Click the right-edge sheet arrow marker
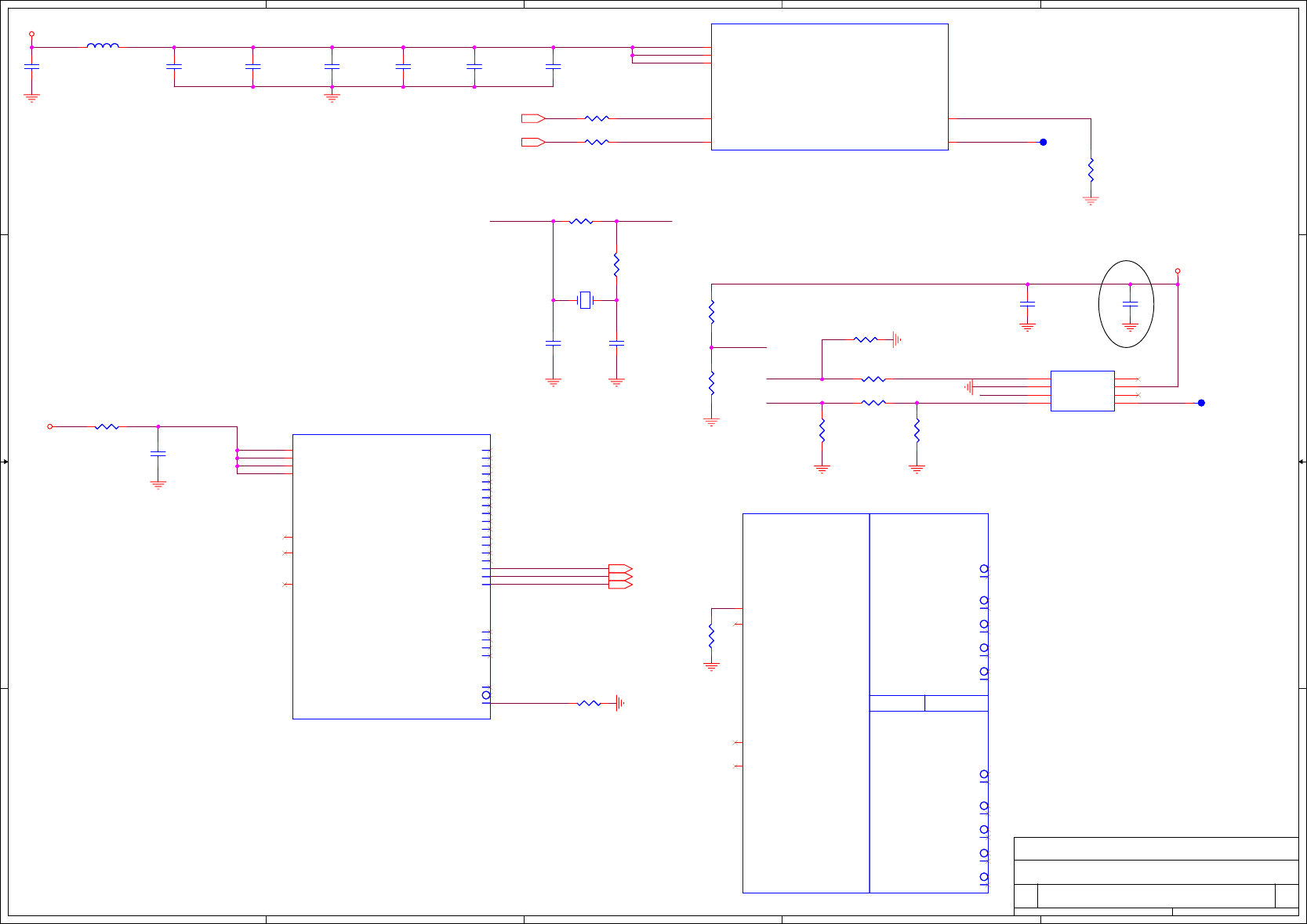This screenshot has width=1307, height=924. (x=1302, y=462)
